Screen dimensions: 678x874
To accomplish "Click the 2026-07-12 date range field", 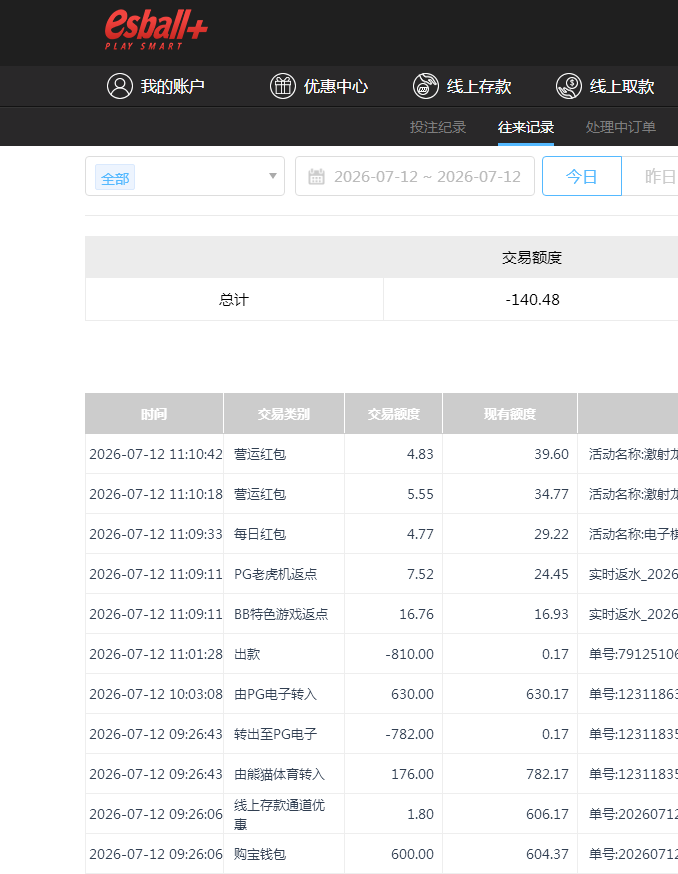I will (415, 176).
